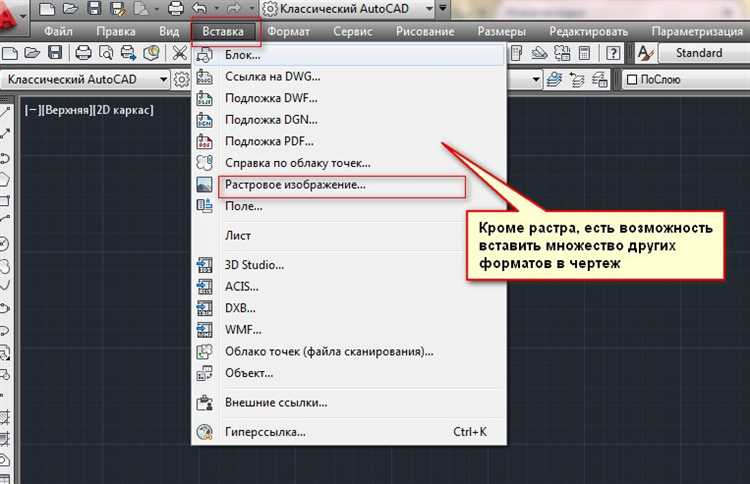The height and width of the screenshot is (484, 750).
Task: Open the Редактировать menu
Action: pyautogui.click(x=589, y=32)
